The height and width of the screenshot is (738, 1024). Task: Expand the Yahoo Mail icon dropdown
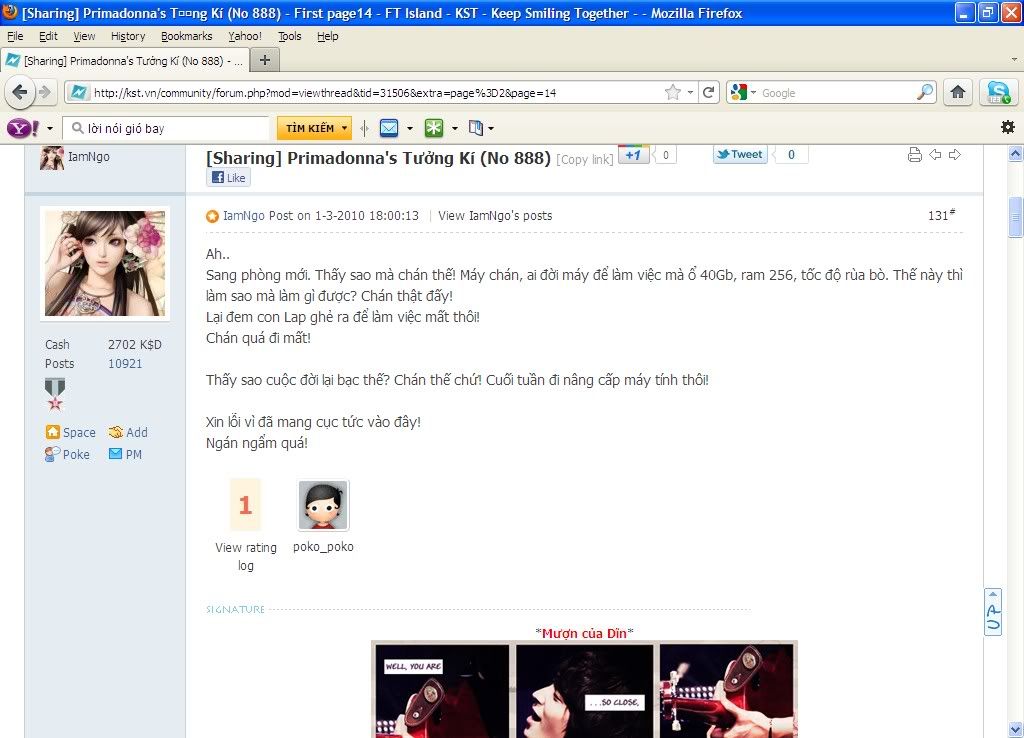[410, 129]
